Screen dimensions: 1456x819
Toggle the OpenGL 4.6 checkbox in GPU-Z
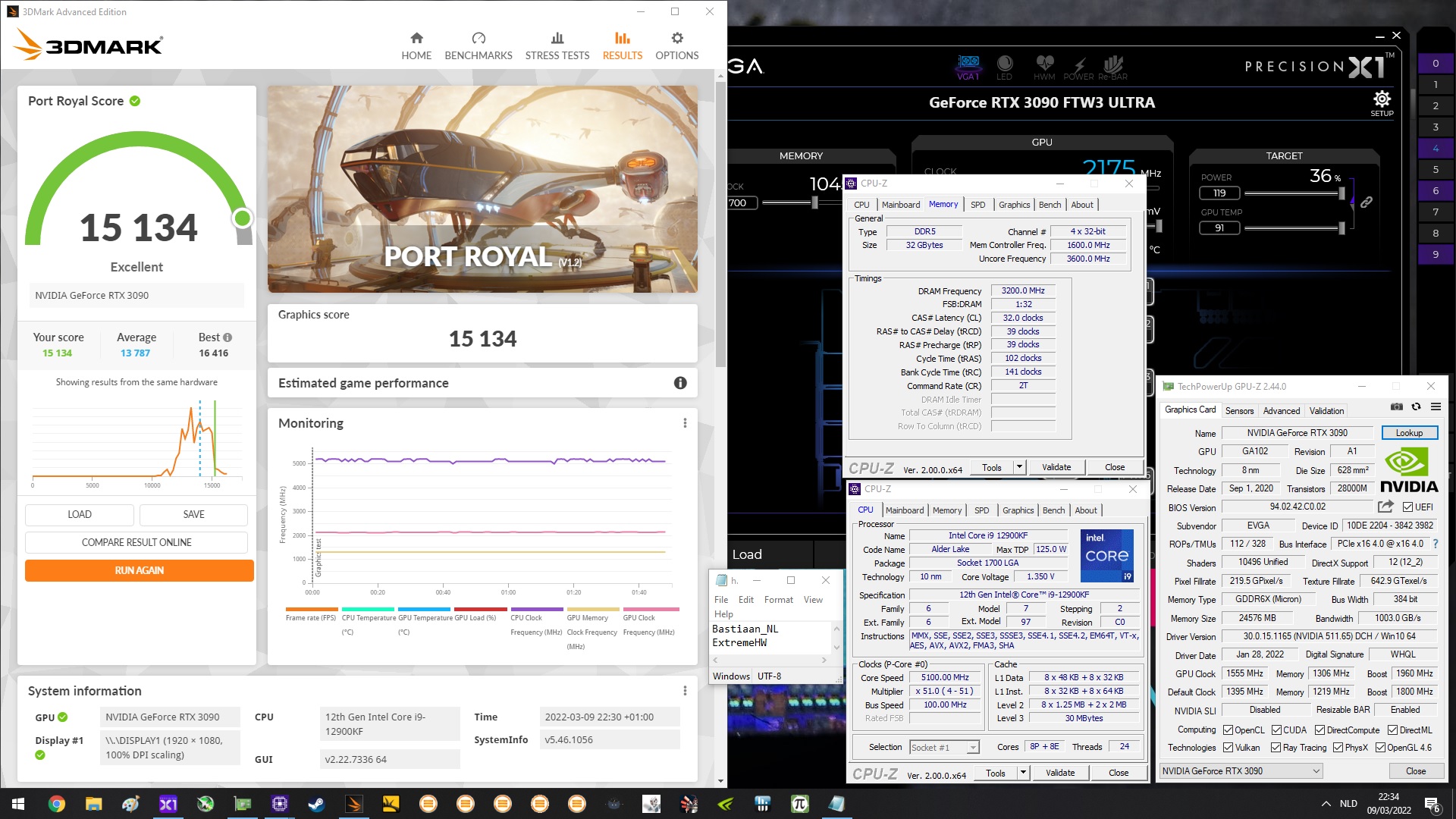coord(1380,748)
